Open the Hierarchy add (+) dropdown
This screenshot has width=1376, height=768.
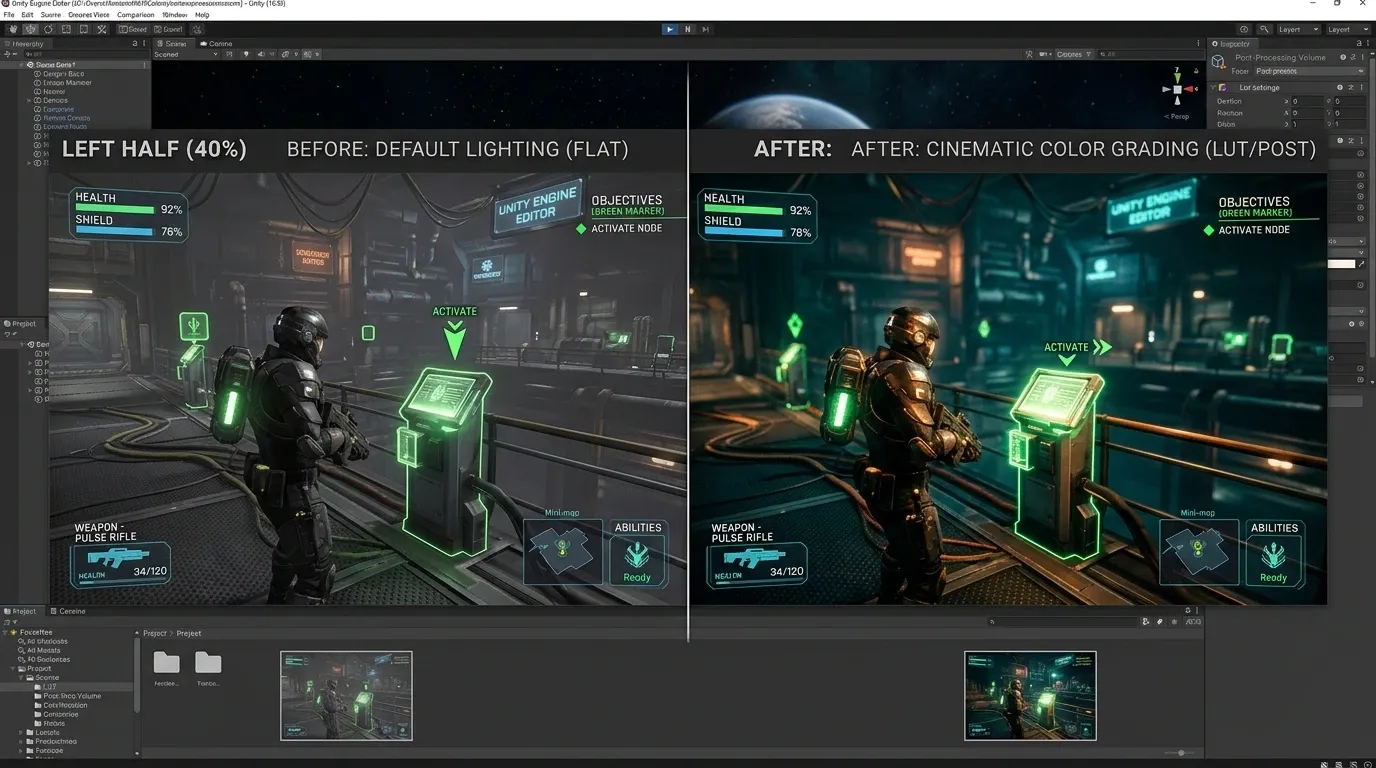[9, 54]
